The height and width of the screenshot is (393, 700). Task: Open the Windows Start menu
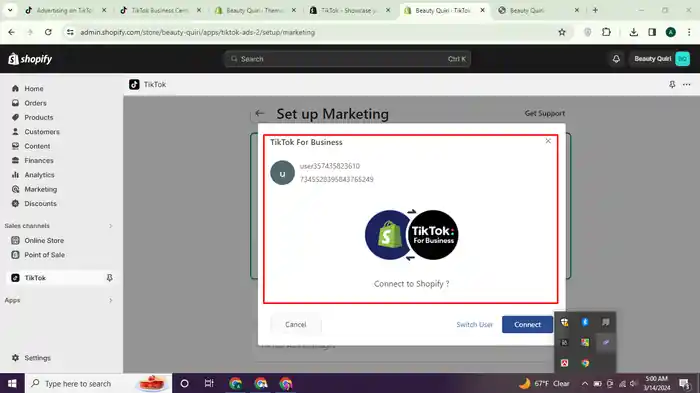click(12, 384)
